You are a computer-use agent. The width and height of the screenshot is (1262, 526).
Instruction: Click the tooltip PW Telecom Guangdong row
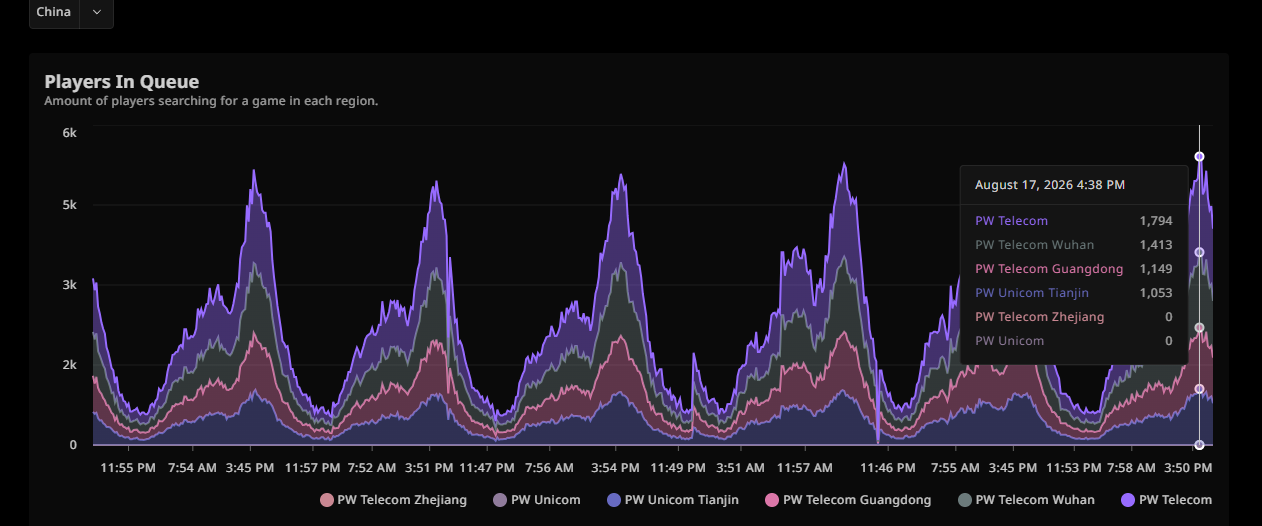1074,269
